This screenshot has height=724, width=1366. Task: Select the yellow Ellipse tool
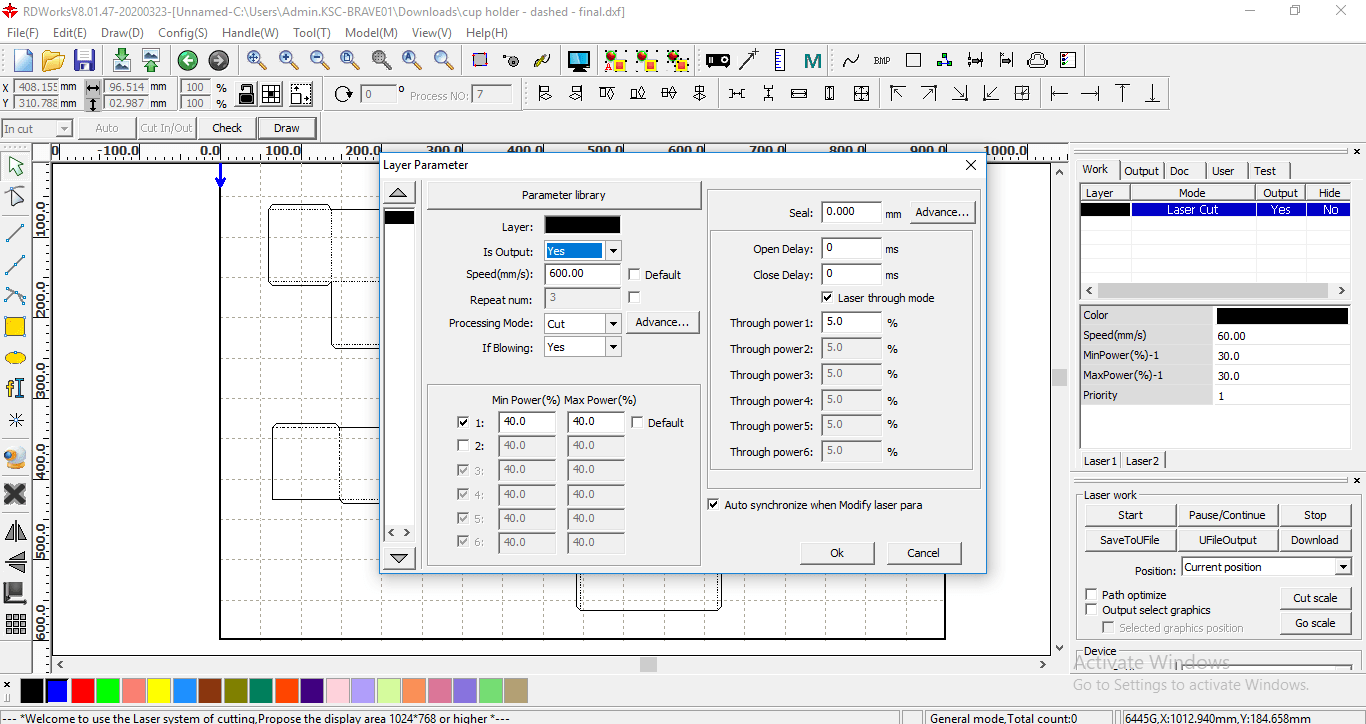coord(15,357)
